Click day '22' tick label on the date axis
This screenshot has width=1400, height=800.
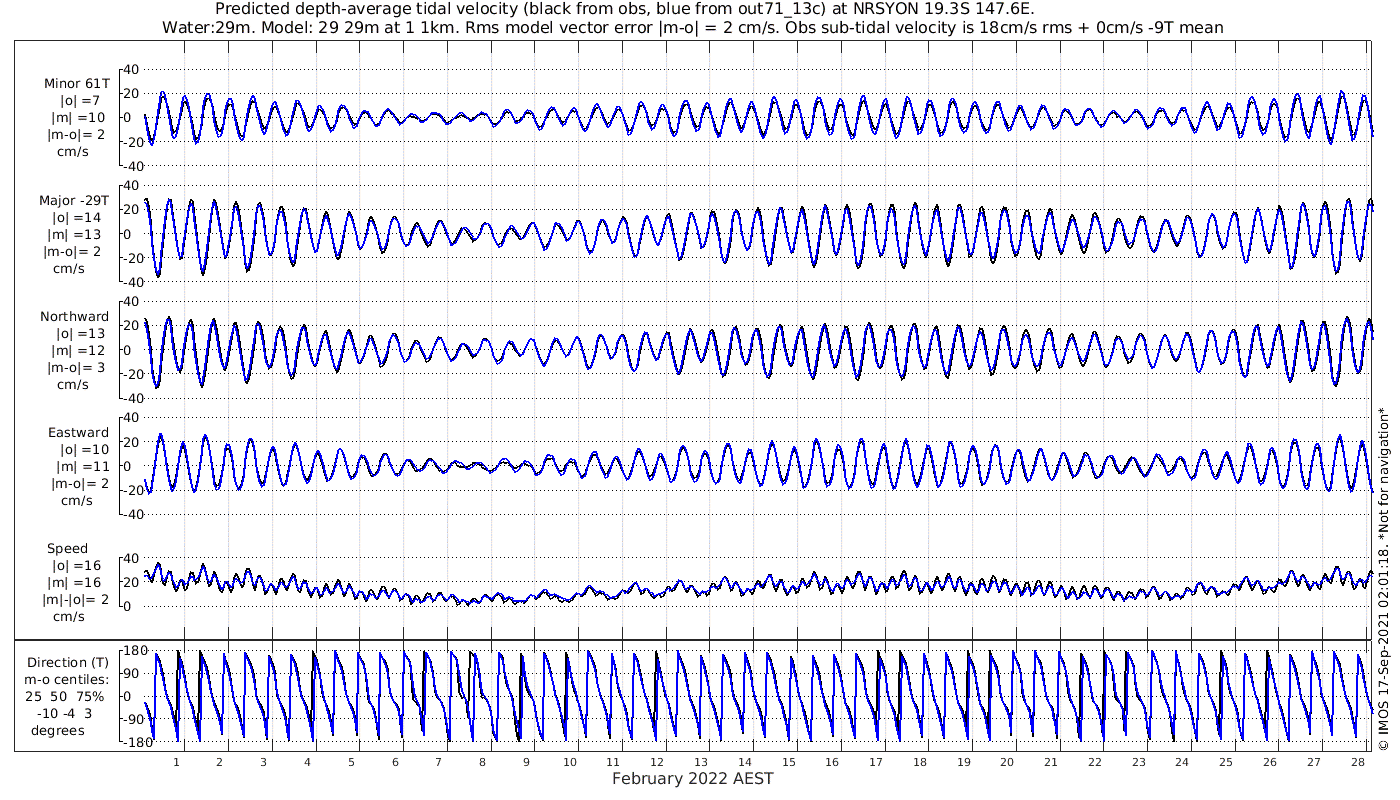pos(1094,762)
